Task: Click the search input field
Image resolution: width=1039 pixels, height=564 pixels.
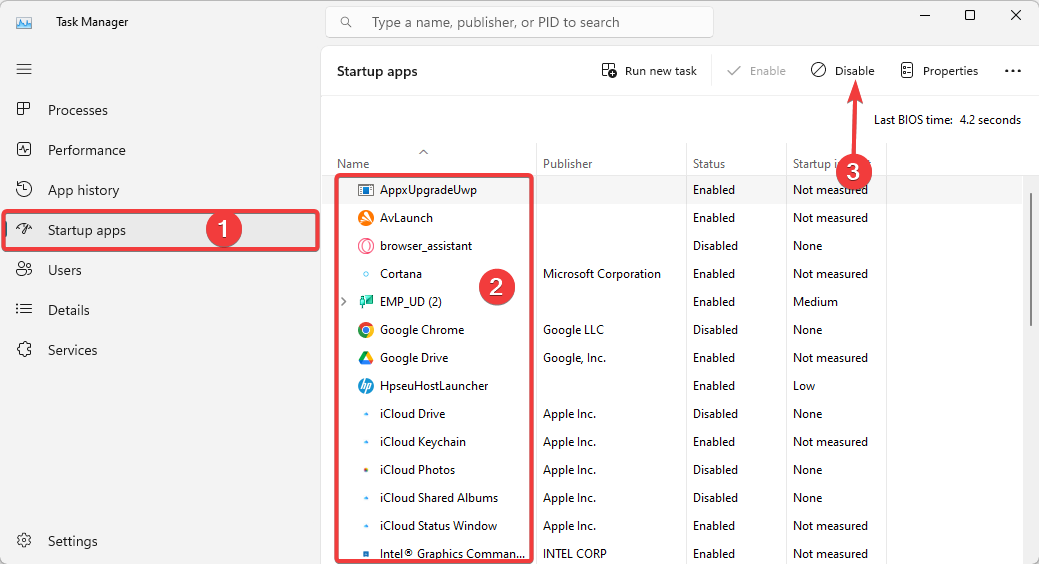Action: coord(520,23)
